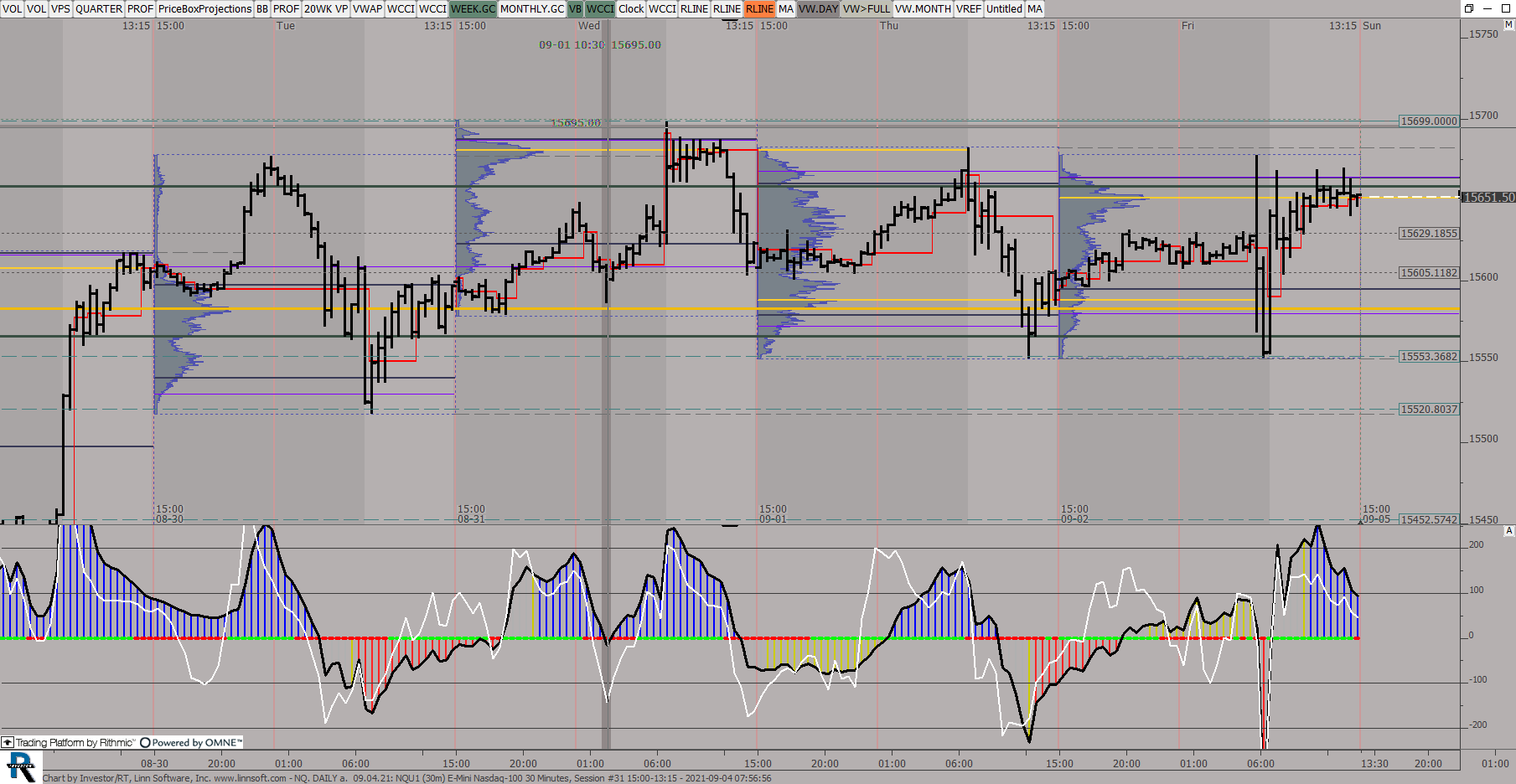
Task: Click the small A icon on indicator pane
Action: 1509,530
